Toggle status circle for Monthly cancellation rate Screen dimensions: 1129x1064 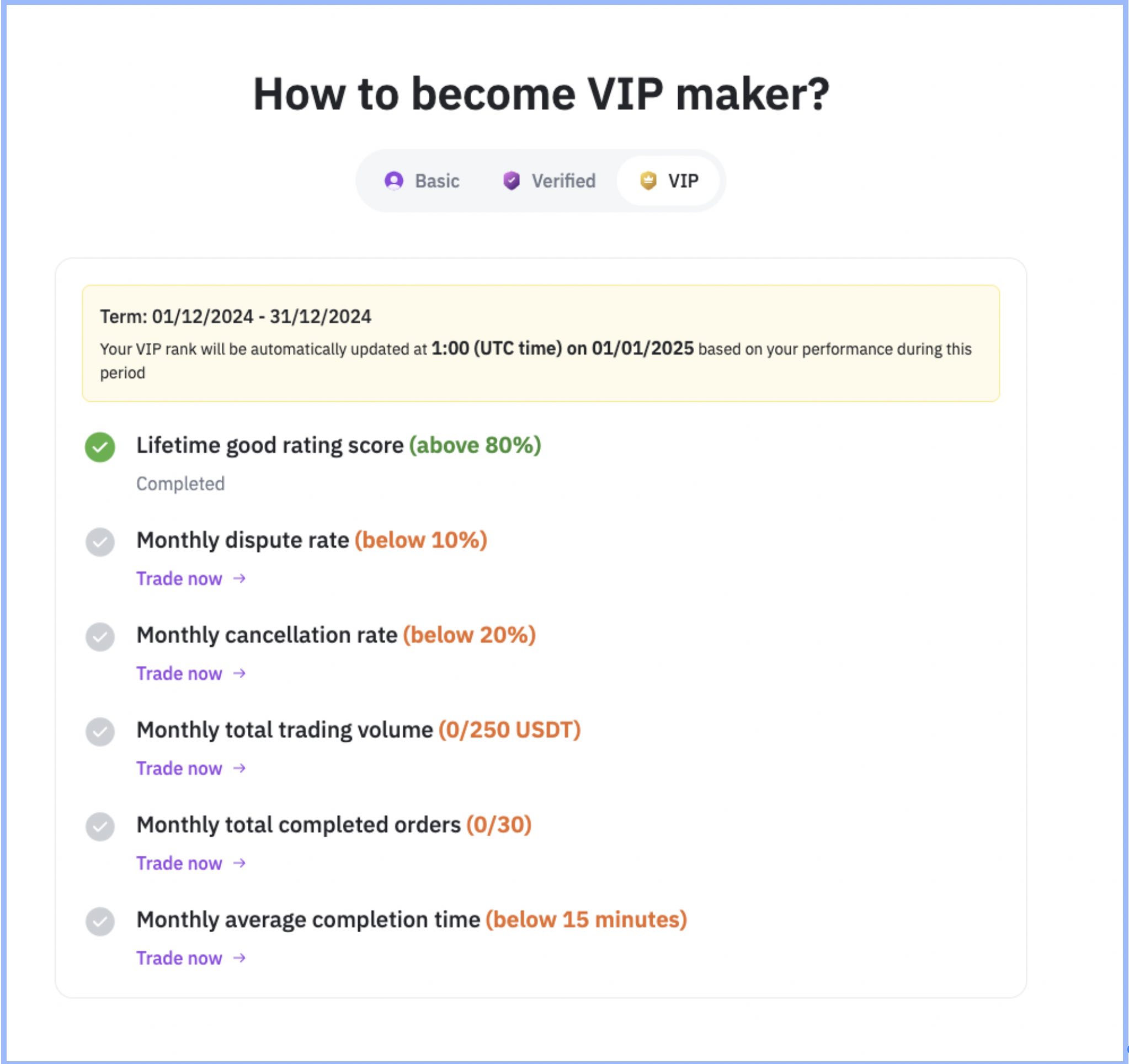click(x=100, y=636)
